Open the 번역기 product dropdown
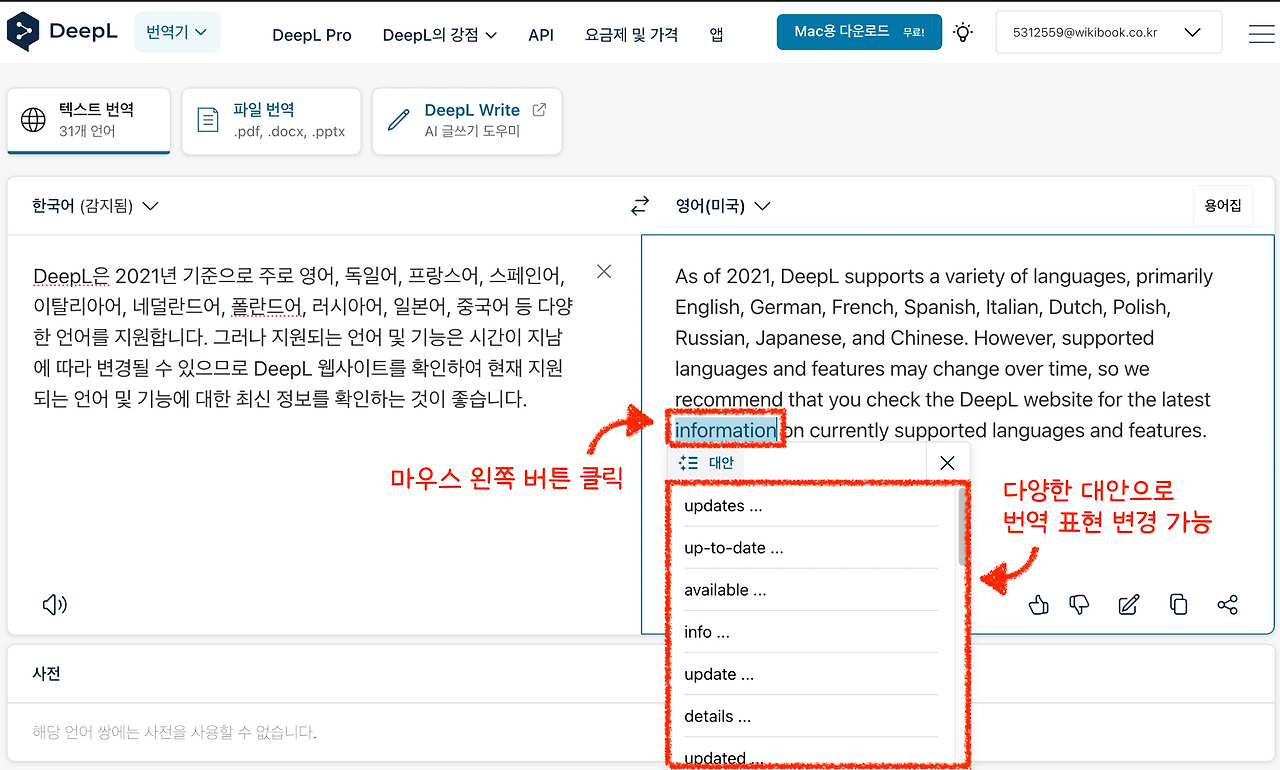The width and height of the screenshot is (1280, 770). pos(177,32)
